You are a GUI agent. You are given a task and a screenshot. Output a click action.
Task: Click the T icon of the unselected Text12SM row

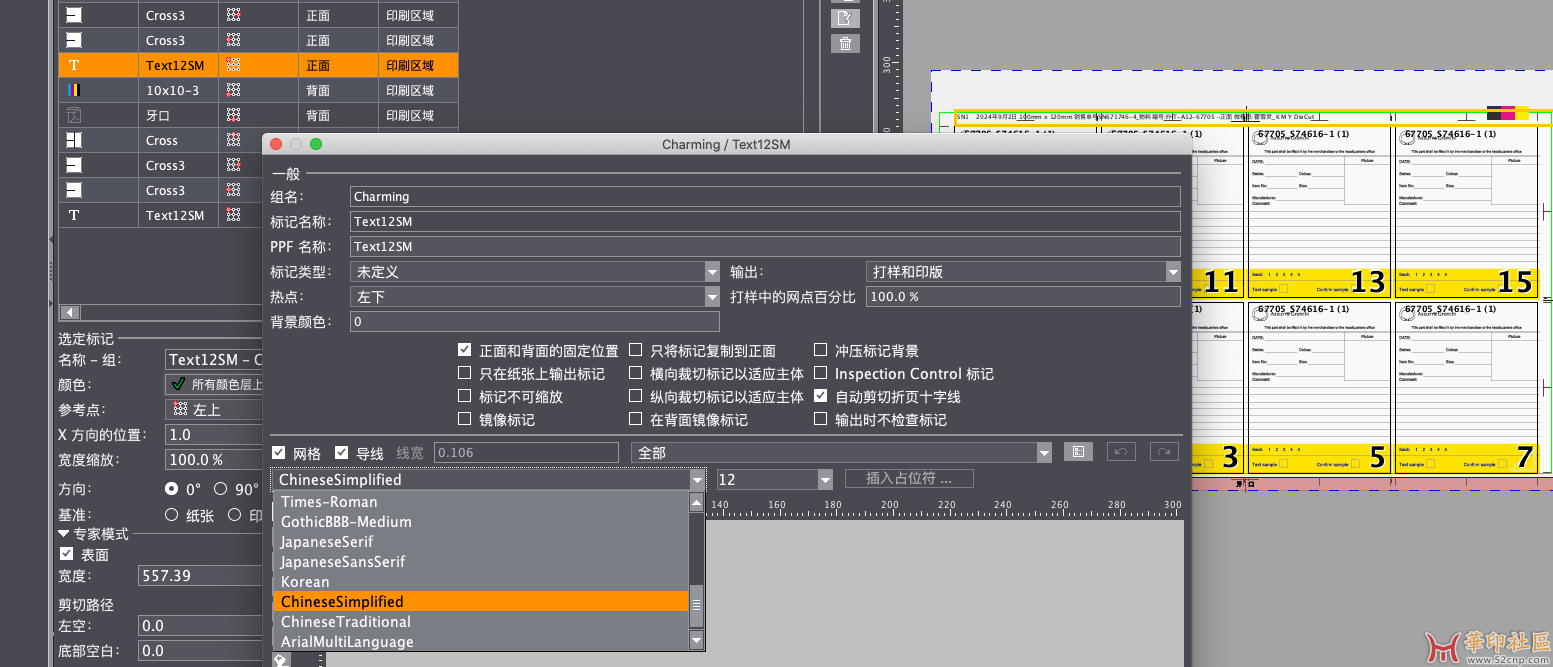(x=74, y=215)
